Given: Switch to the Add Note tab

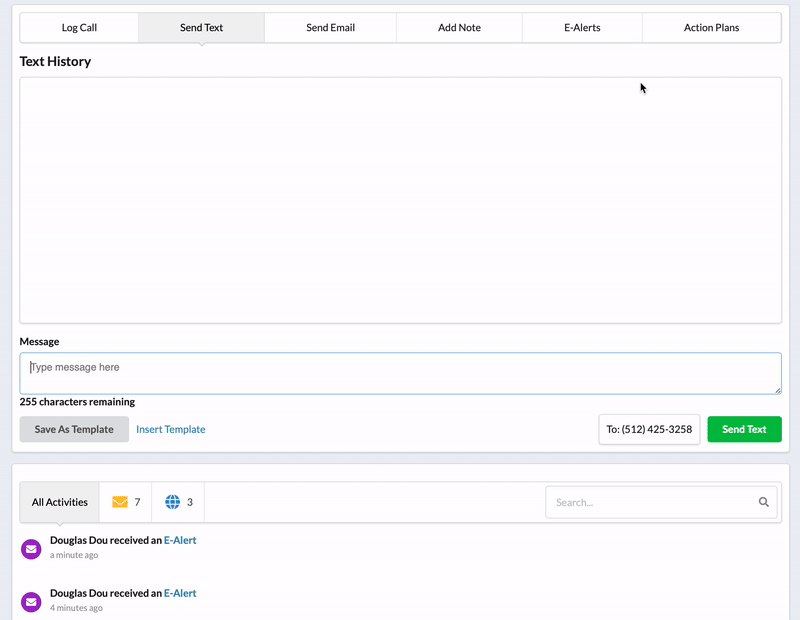Looking at the screenshot, I should 459,28.
